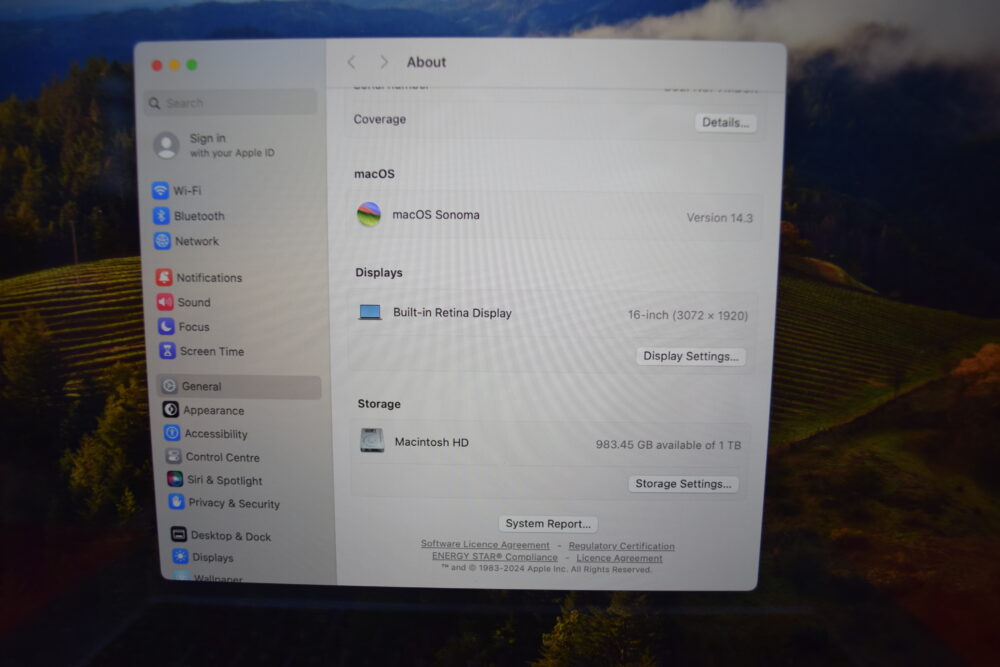Open the Sound settings pane
Screen dimensions: 1000x667
pyautogui.click(x=238, y=302)
